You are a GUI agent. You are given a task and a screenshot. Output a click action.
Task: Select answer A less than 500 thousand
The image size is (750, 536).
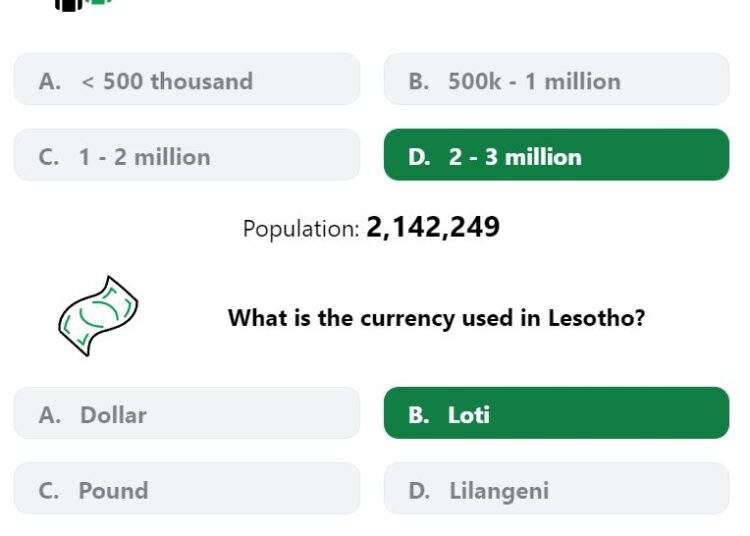(x=187, y=79)
